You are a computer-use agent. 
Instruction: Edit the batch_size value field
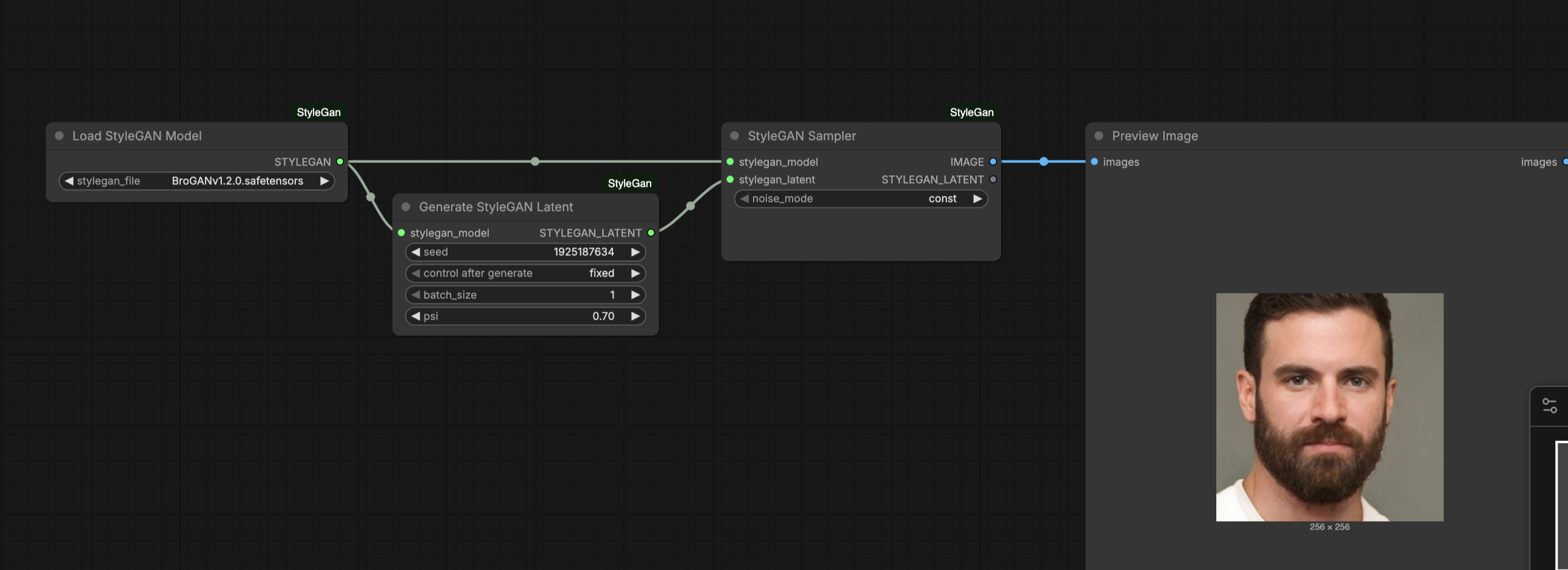pos(525,295)
